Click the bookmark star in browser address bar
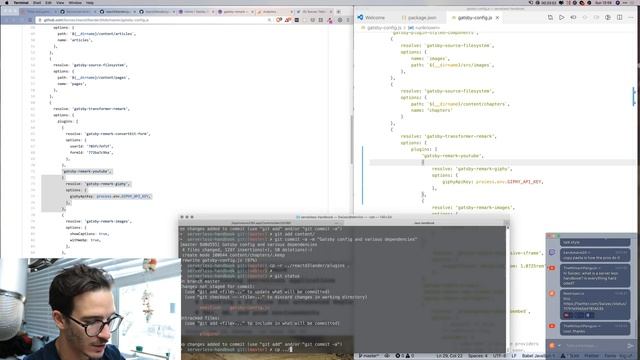The image size is (640, 360). coord(269,20)
